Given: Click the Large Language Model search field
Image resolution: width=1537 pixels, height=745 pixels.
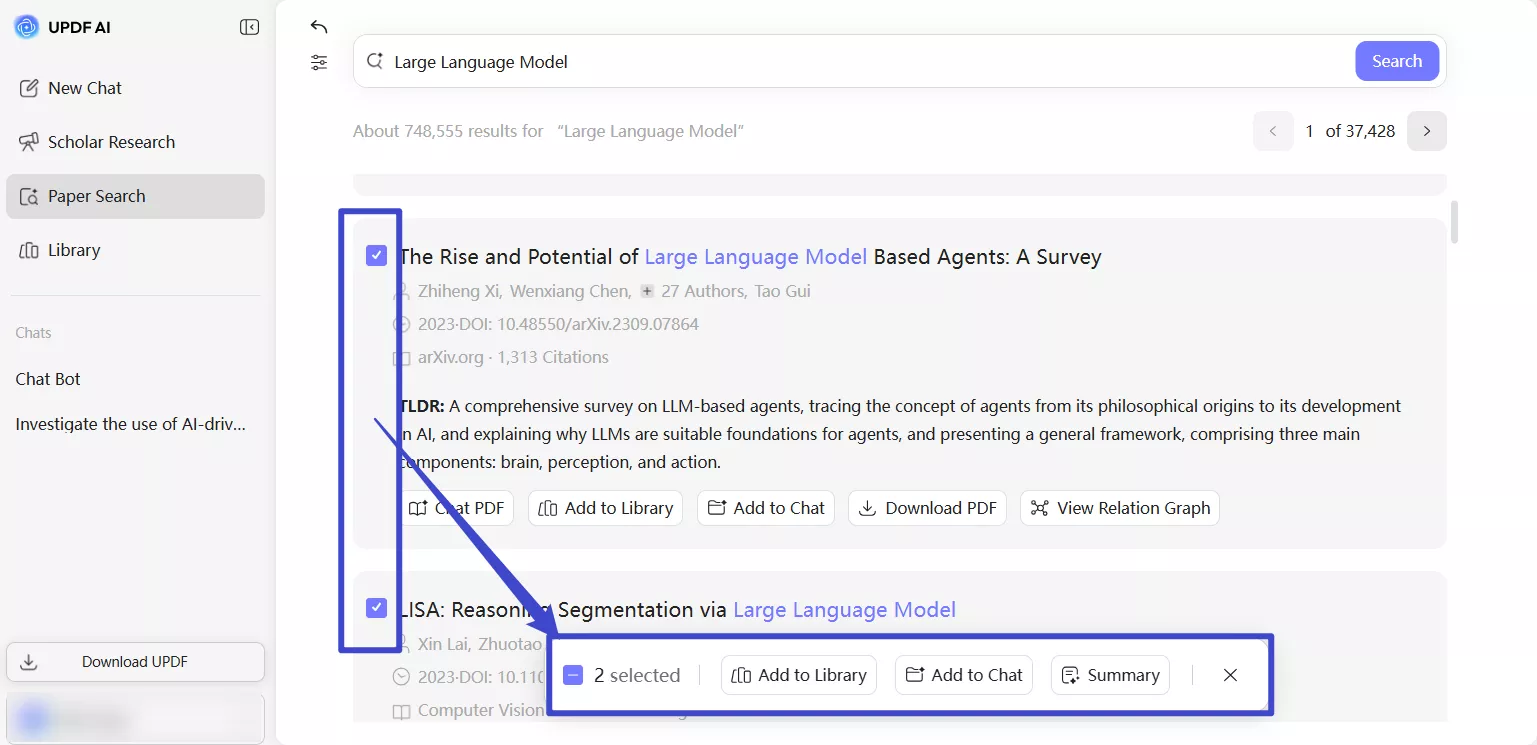Looking at the screenshot, I should point(860,62).
